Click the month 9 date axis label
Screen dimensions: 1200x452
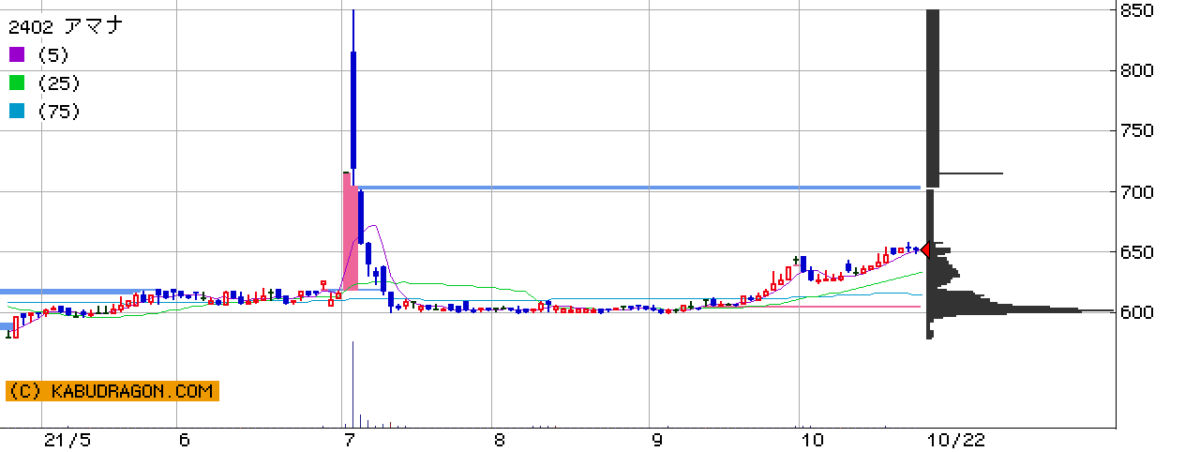point(657,439)
